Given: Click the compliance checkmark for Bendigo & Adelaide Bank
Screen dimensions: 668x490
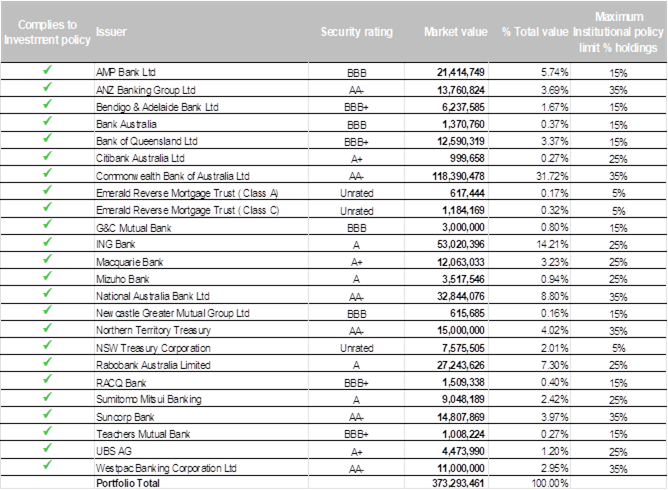Looking at the screenshot, I should pyautogui.click(x=47, y=104).
